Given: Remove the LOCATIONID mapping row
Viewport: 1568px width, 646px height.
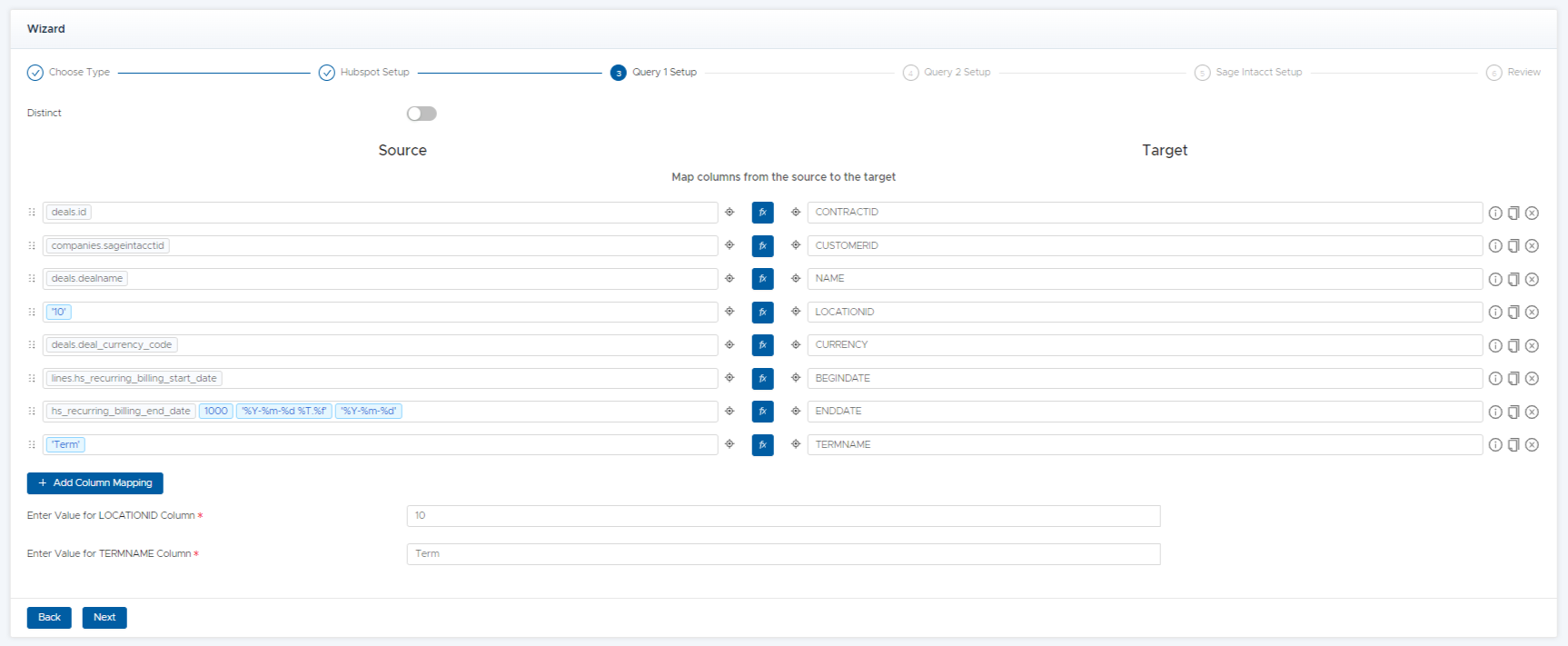Looking at the screenshot, I should [x=1532, y=312].
